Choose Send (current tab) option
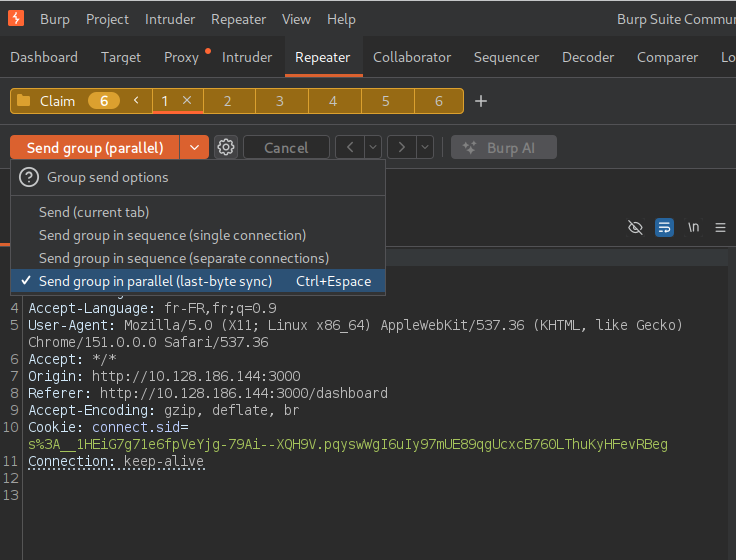The image size is (736, 560). tap(198, 212)
